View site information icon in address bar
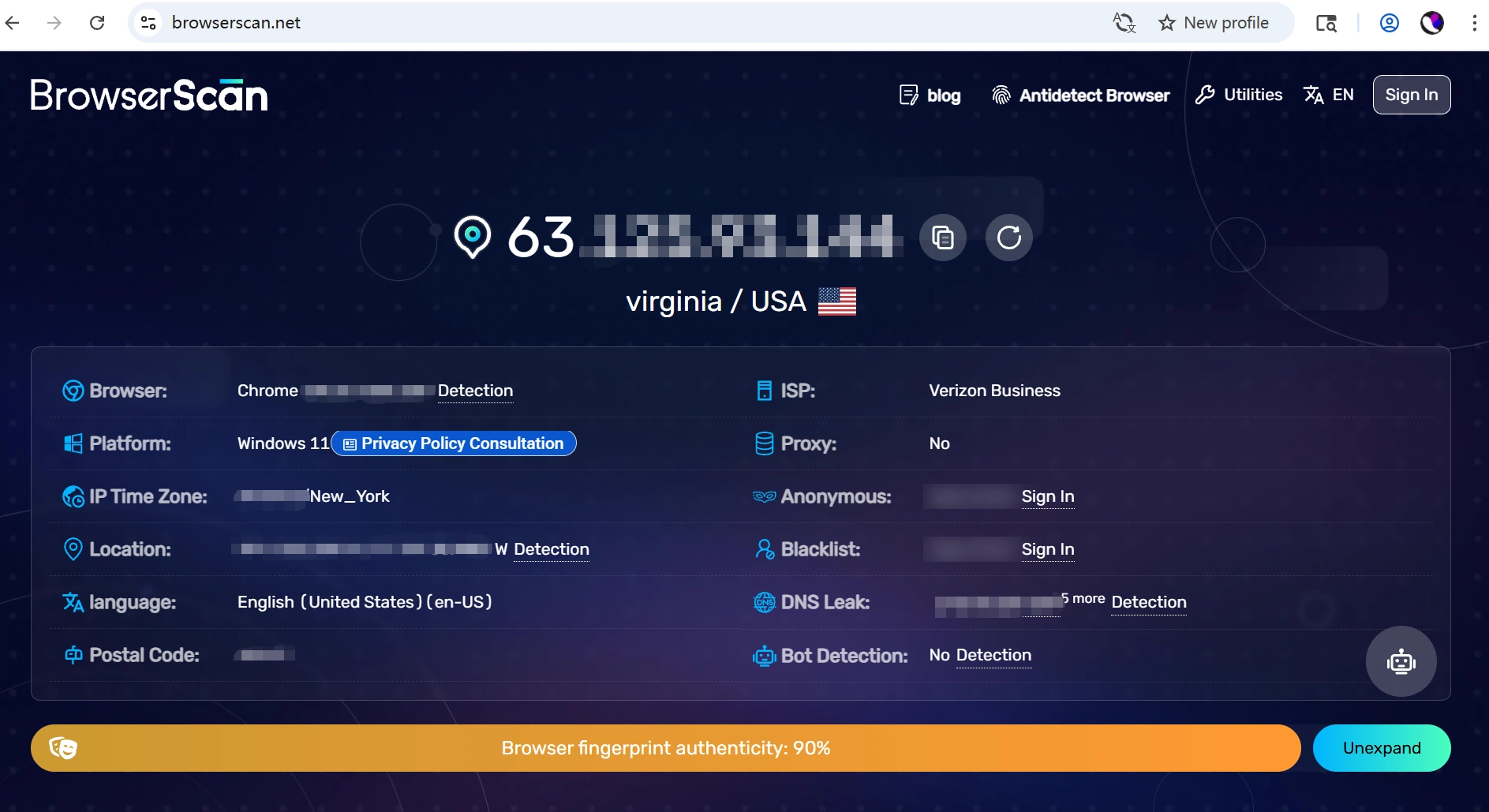Viewport: 1489px width, 812px height. point(148,23)
